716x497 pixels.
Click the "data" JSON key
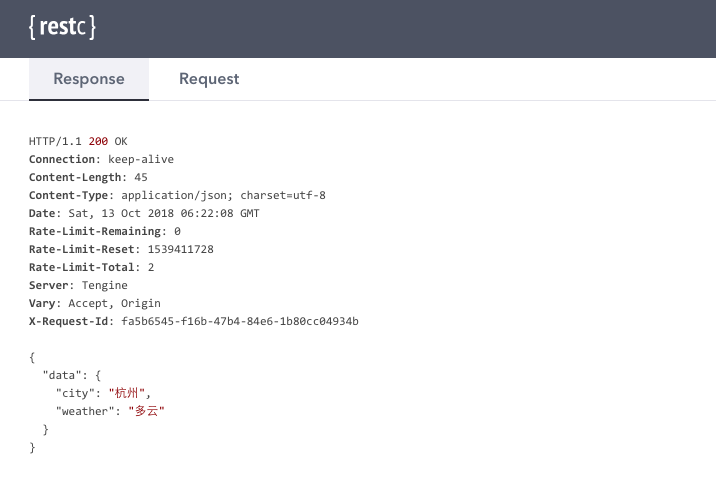[62, 375]
